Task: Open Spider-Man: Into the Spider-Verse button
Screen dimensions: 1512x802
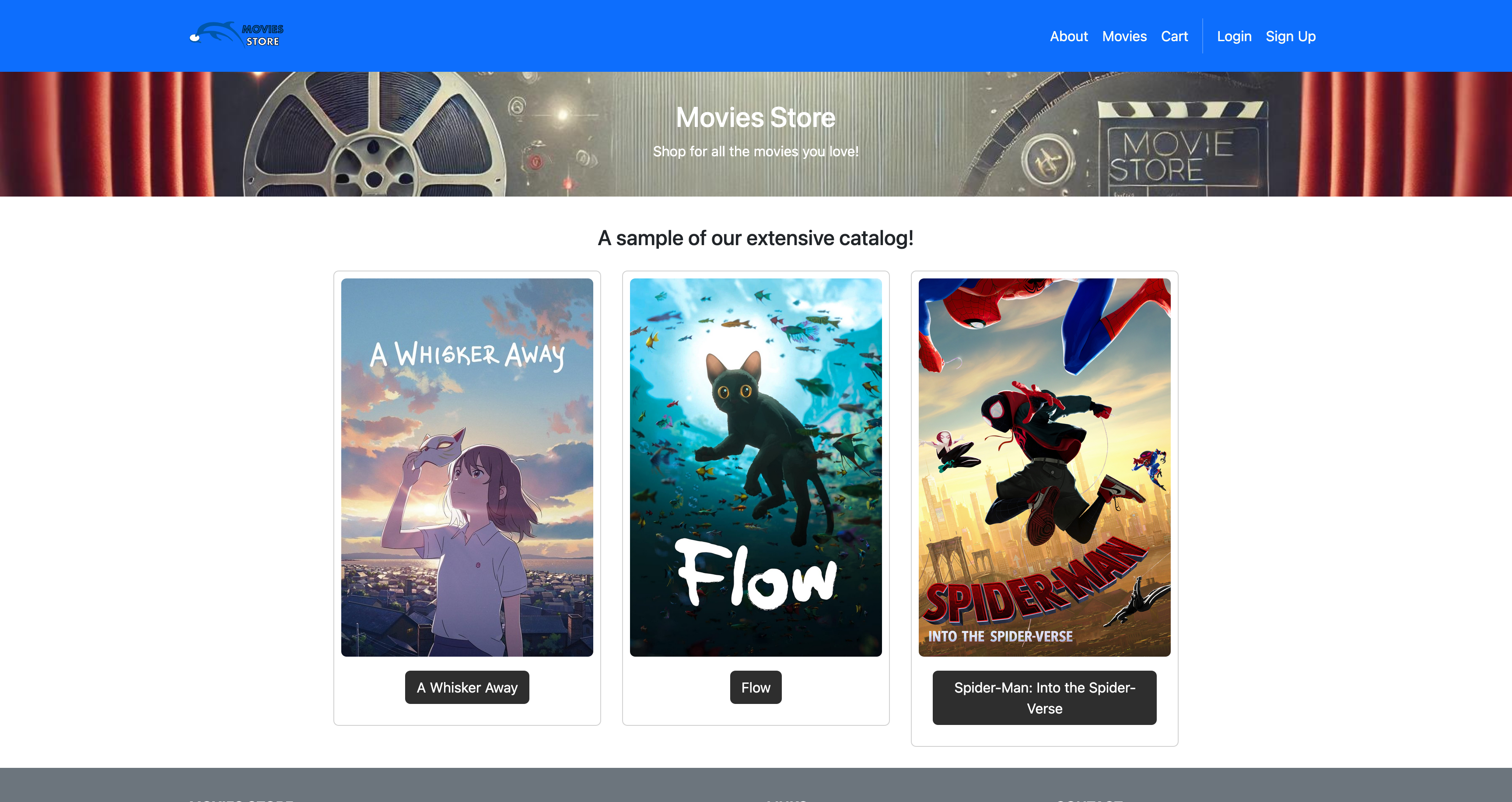Action: 1044,697
